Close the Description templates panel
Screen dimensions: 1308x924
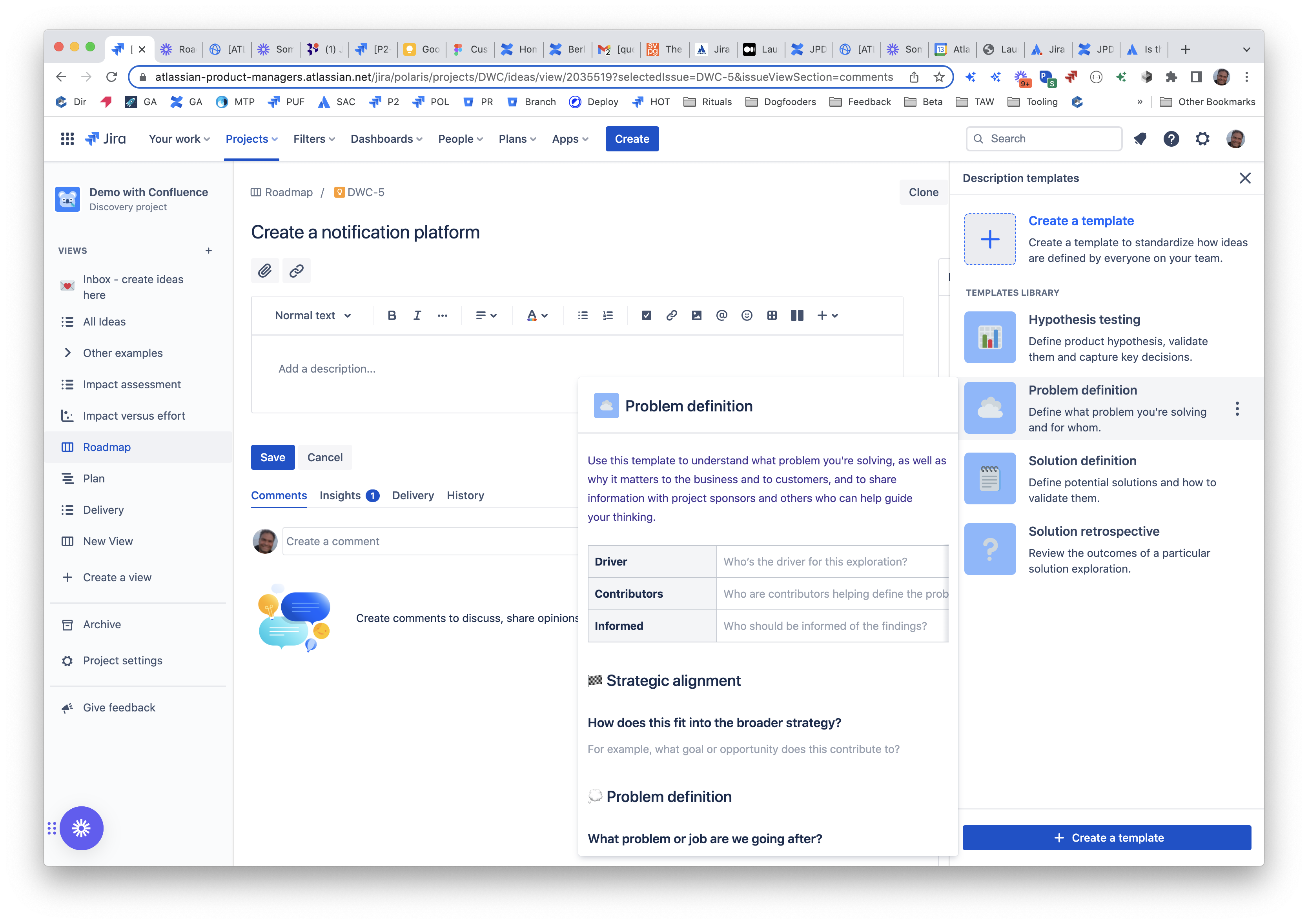[1245, 178]
